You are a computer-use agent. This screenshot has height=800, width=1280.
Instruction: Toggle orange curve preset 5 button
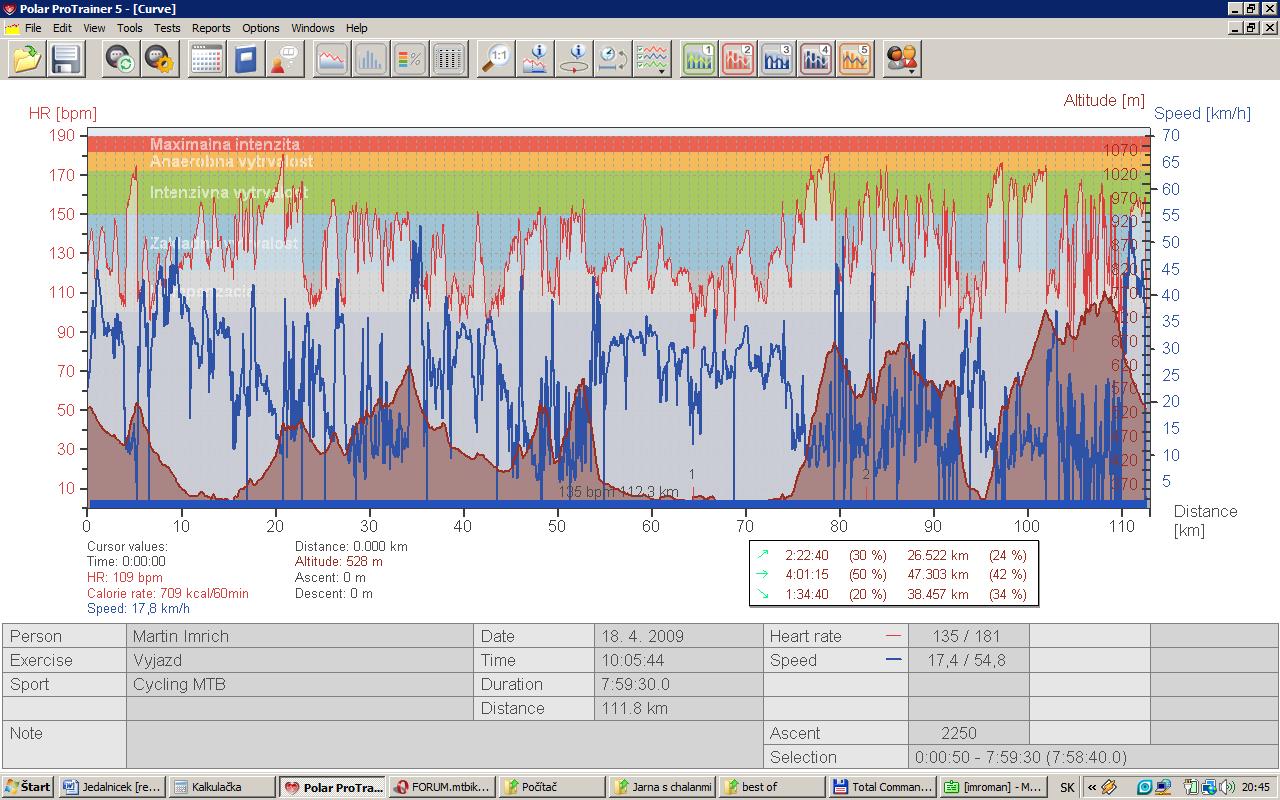855,60
